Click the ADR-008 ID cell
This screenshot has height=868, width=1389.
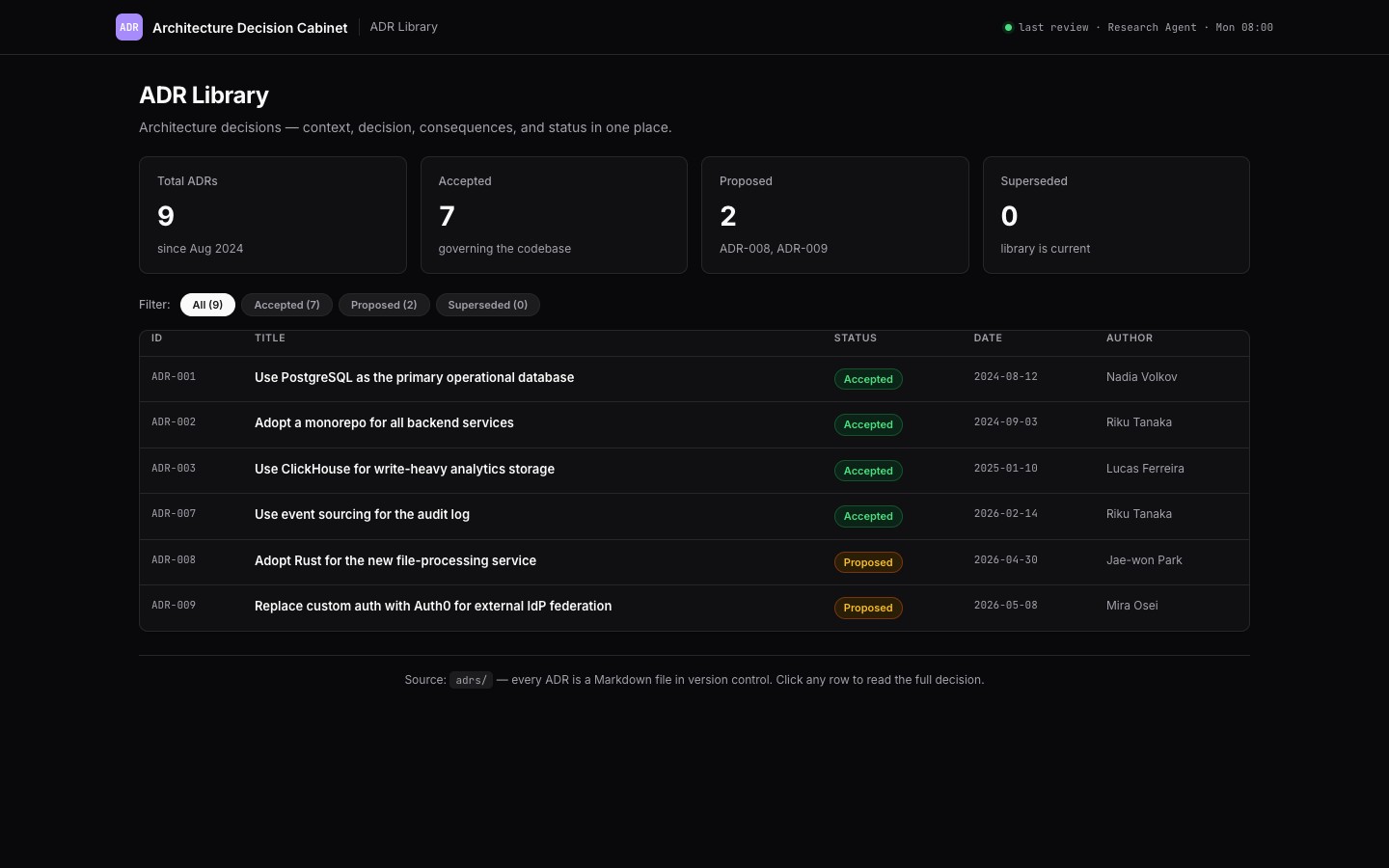point(174,560)
